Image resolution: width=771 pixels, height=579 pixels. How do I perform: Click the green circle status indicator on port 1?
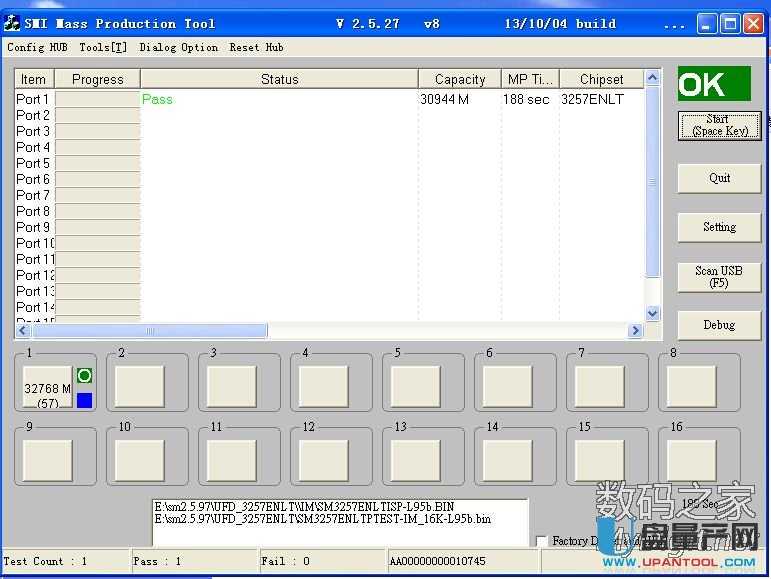point(85,376)
